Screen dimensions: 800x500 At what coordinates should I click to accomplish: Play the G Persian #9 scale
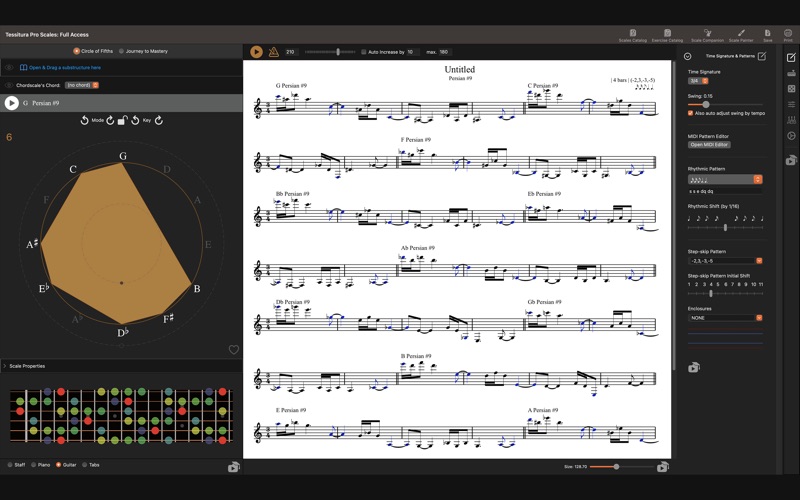pos(11,103)
